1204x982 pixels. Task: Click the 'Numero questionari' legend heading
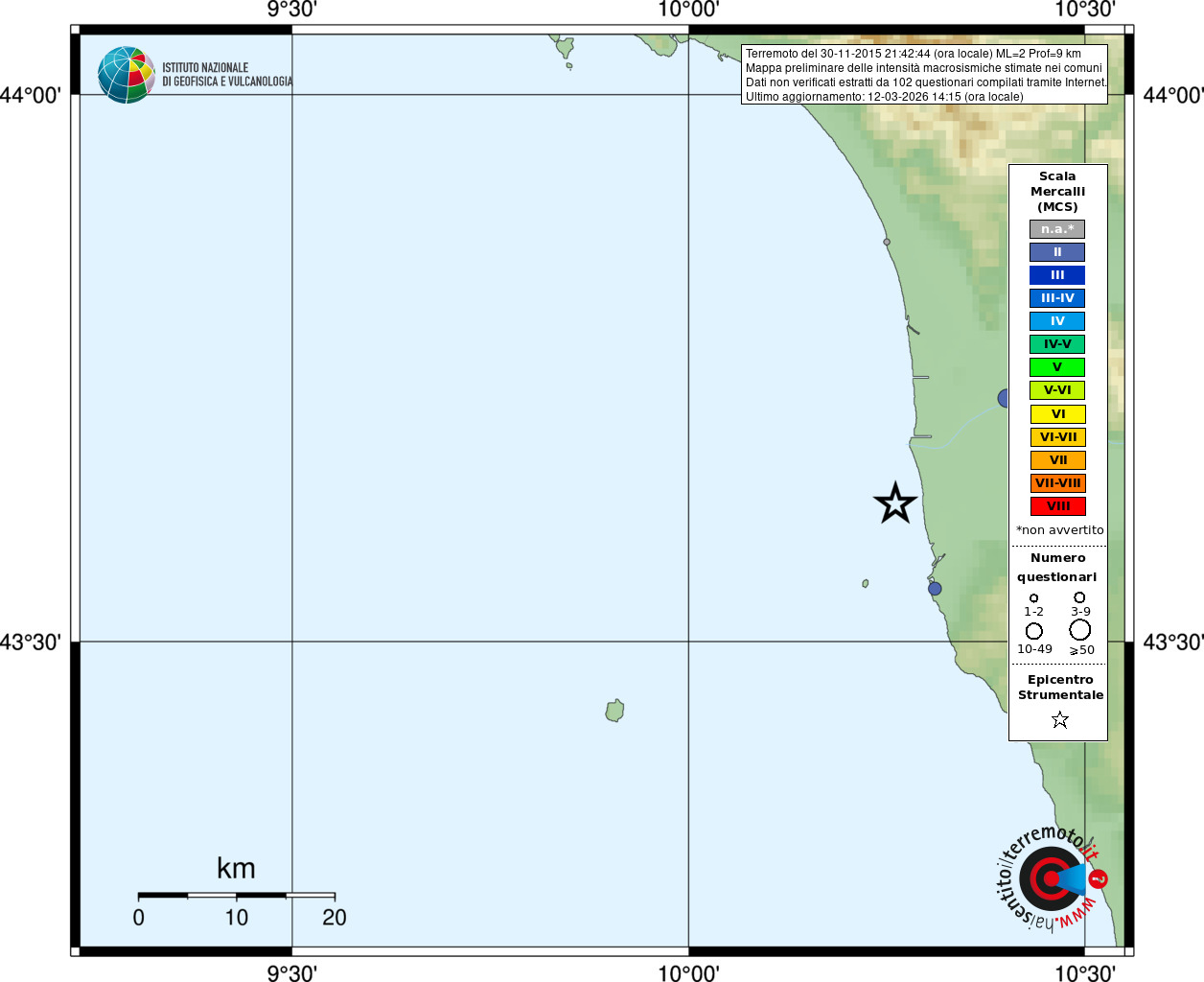(1057, 568)
